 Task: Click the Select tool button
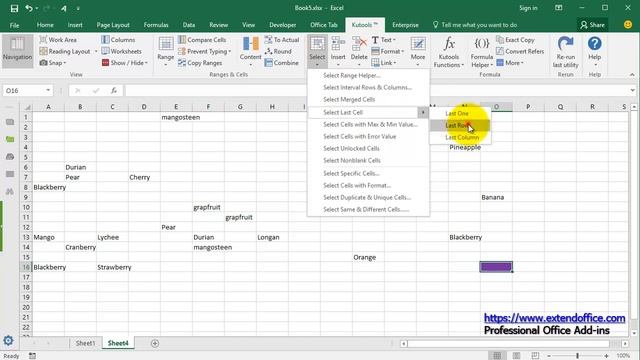317,51
